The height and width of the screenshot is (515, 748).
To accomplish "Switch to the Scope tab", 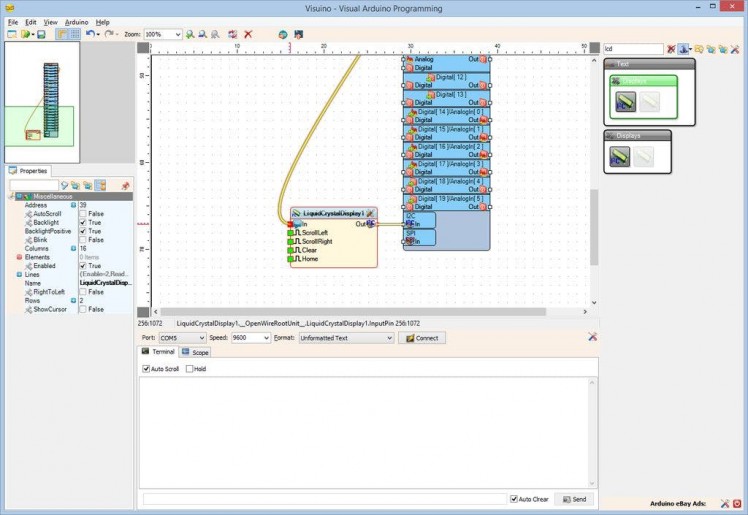I will pyautogui.click(x=195, y=353).
